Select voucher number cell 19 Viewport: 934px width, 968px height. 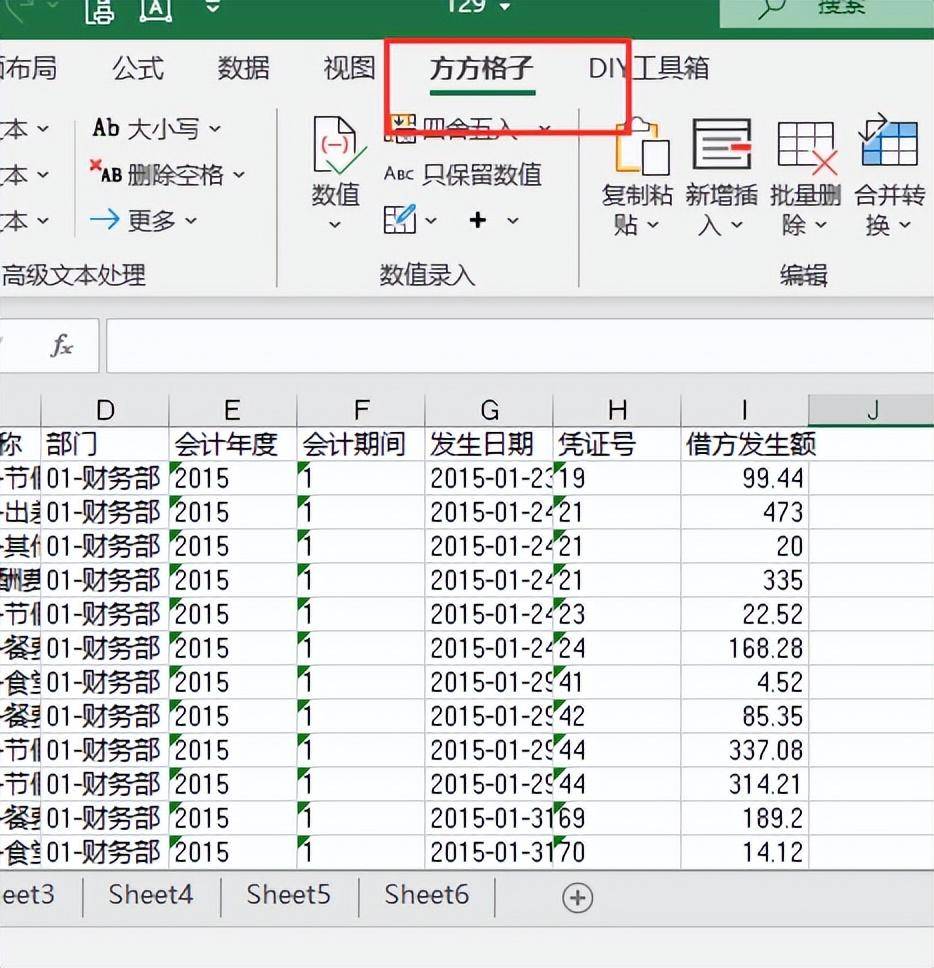coord(617,478)
